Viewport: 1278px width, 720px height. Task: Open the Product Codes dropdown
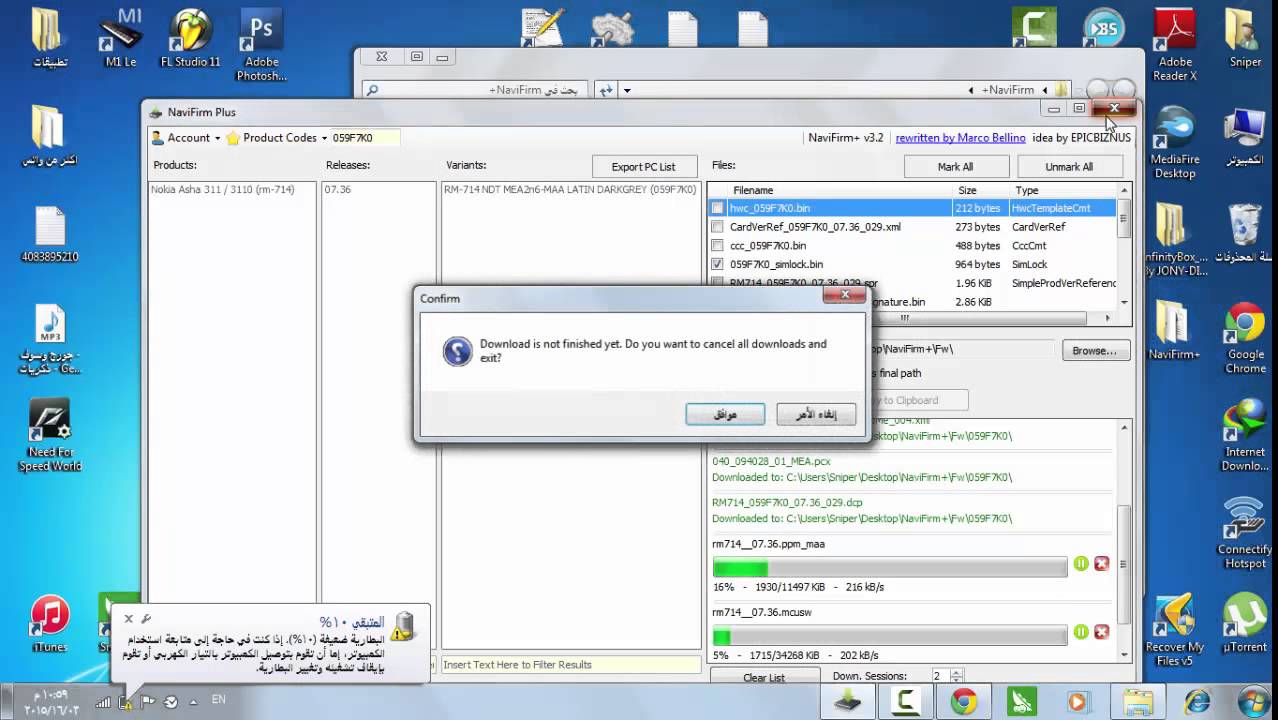coord(277,138)
